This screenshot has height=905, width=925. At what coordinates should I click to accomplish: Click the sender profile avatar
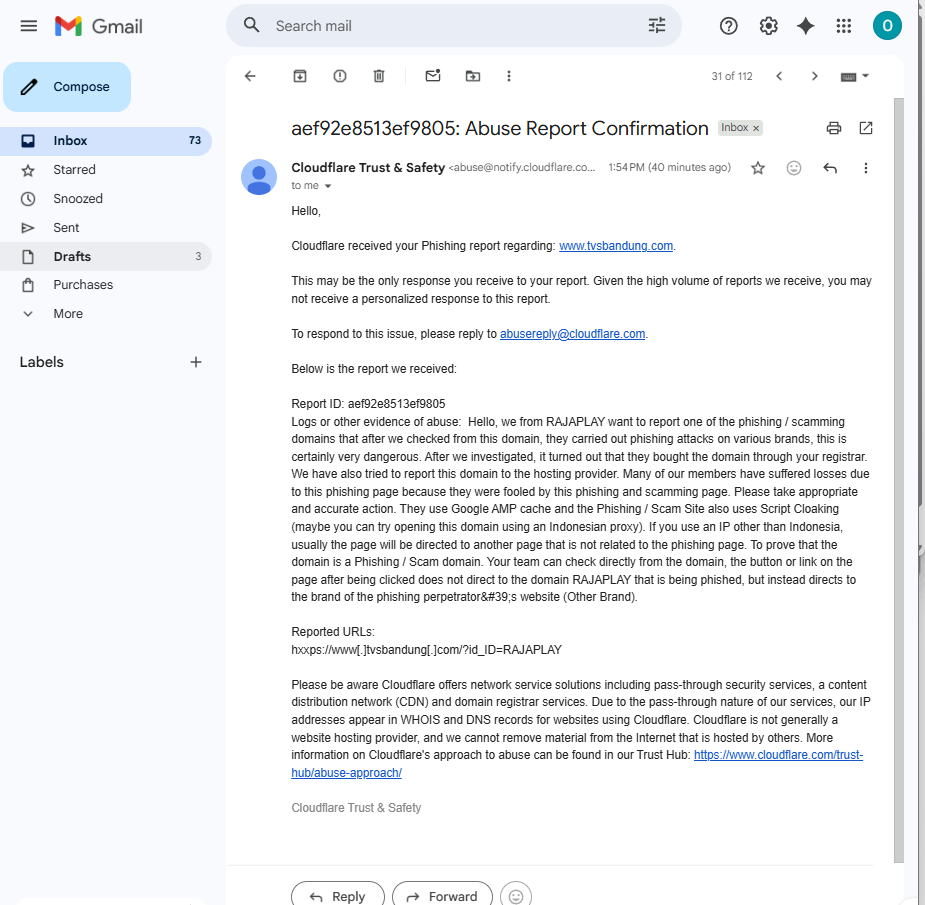[x=259, y=177]
